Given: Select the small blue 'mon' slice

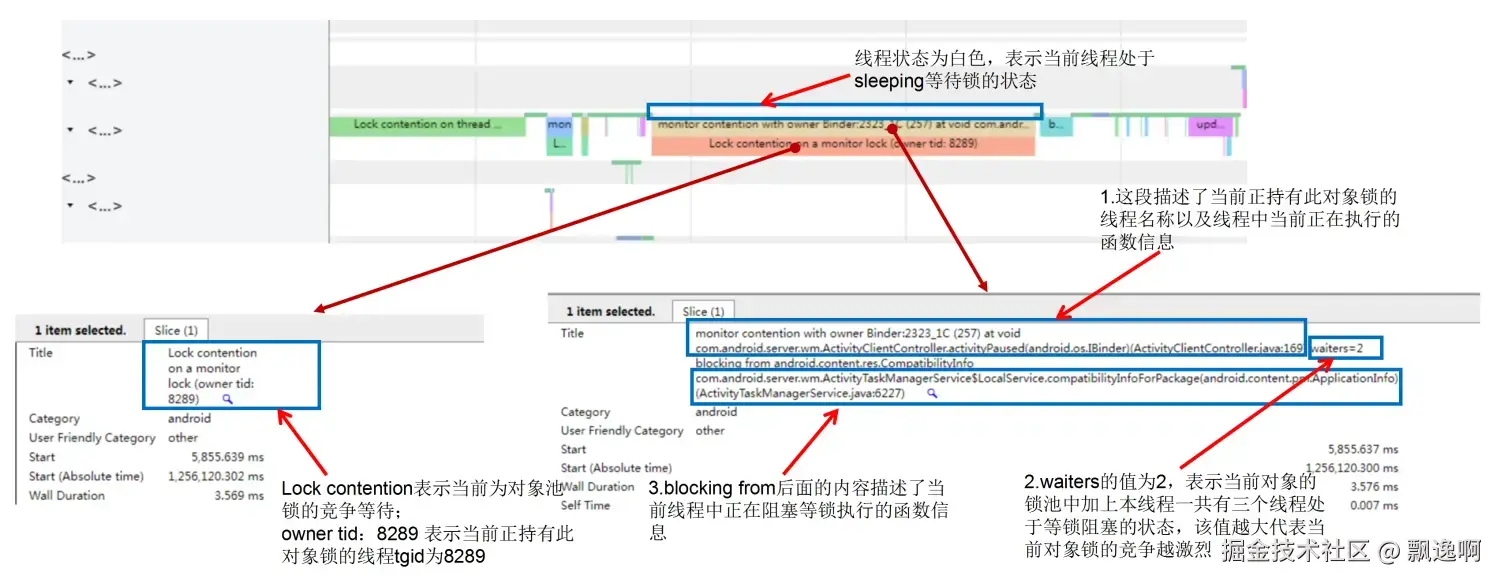Looking at the screenshot, I should point(559,125).
